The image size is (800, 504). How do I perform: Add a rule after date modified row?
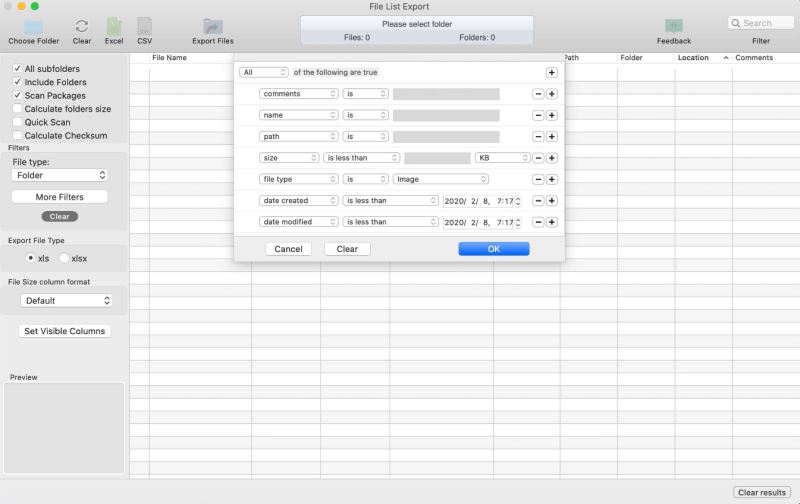click(552, 222)
